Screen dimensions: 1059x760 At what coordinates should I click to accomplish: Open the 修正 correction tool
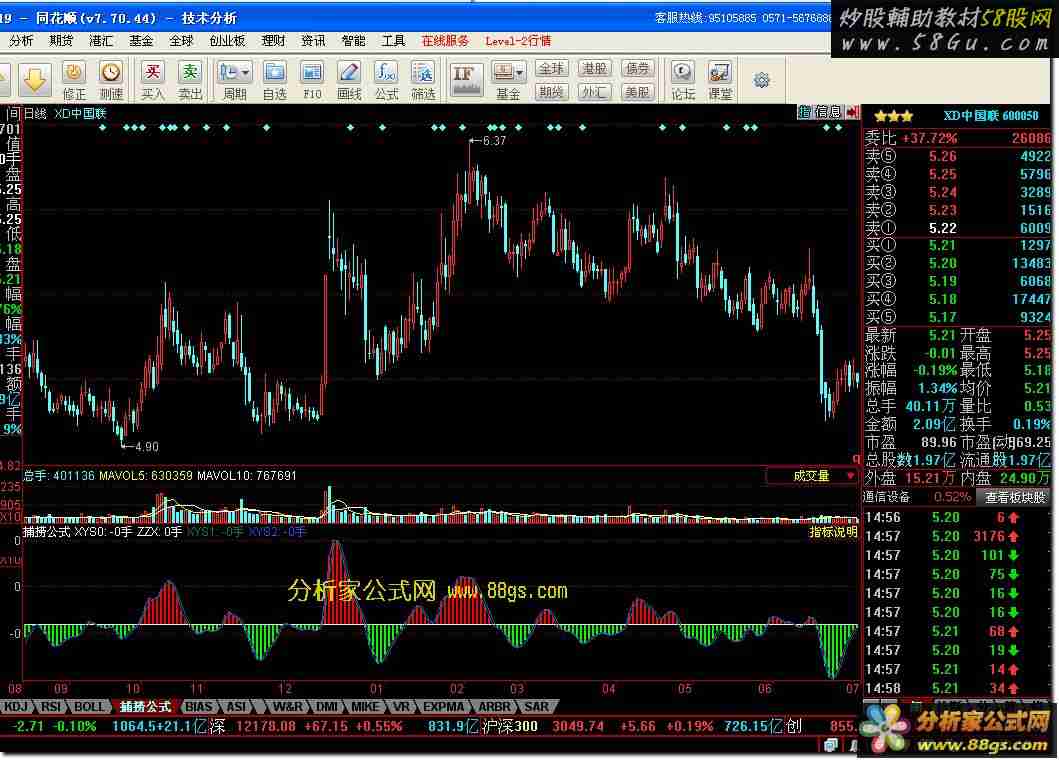74,80
